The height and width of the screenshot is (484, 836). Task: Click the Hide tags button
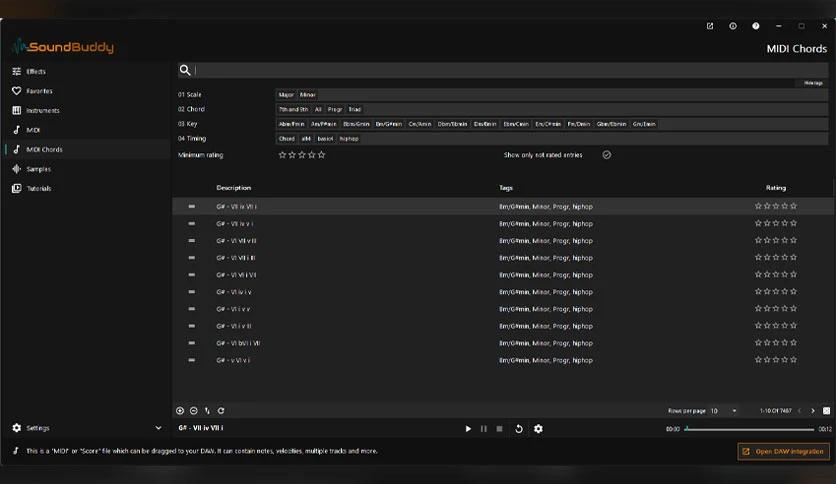point(813,83)
